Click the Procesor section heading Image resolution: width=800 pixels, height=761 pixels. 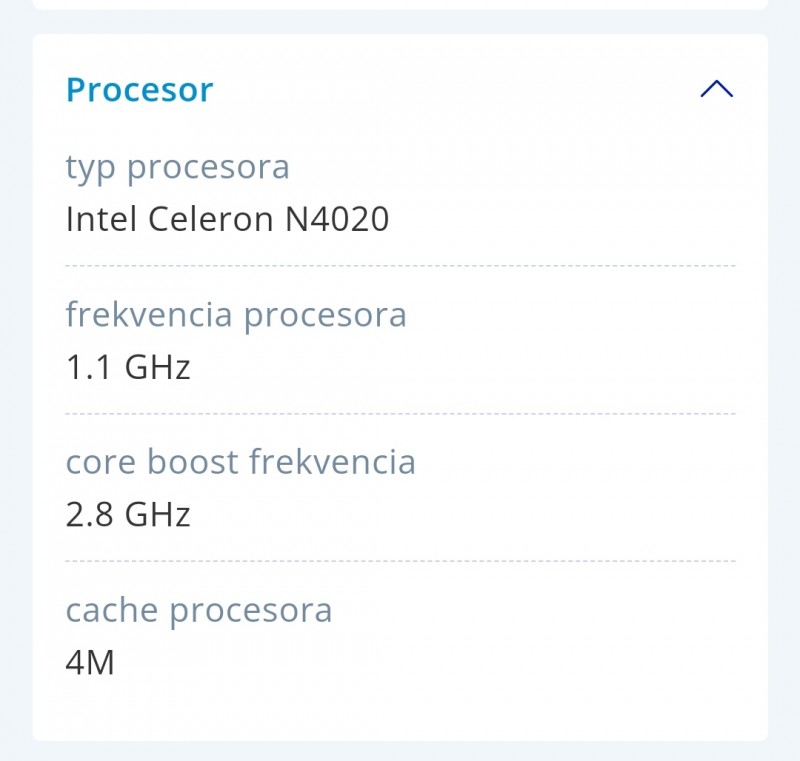pyautogui.click(x=140, y=90)
